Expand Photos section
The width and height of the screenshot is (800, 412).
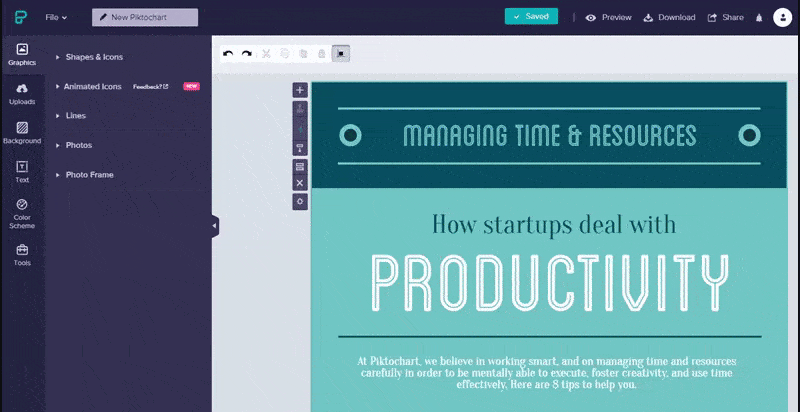74,145
